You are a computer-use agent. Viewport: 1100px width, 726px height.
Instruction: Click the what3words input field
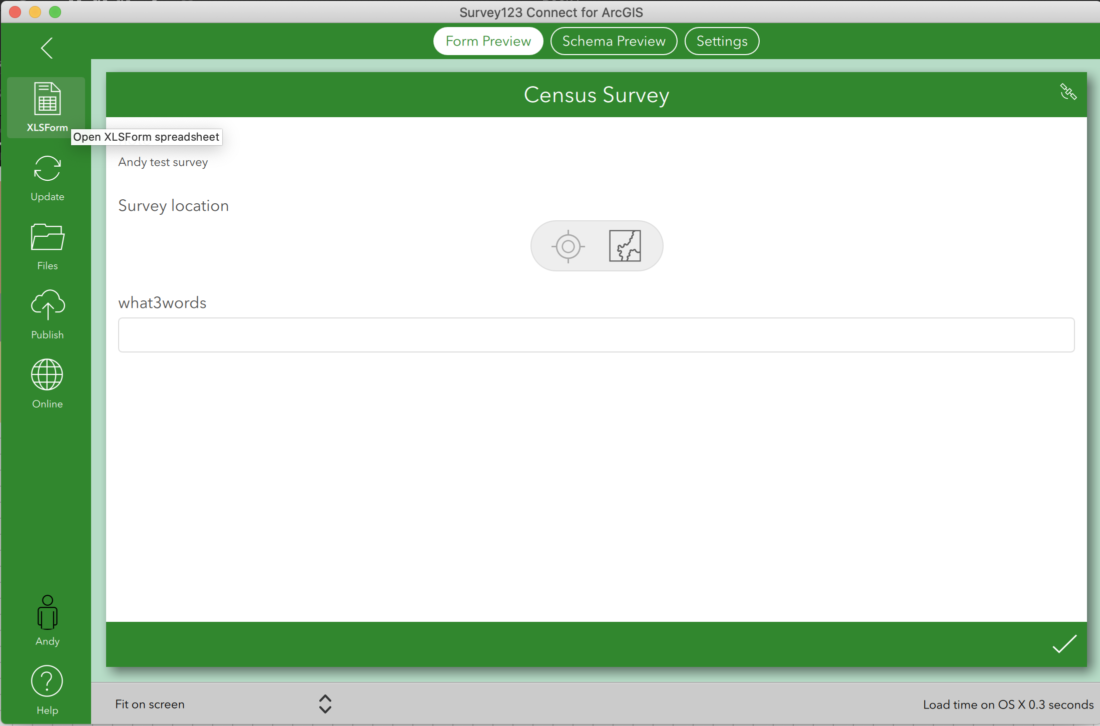coord(596,335)
